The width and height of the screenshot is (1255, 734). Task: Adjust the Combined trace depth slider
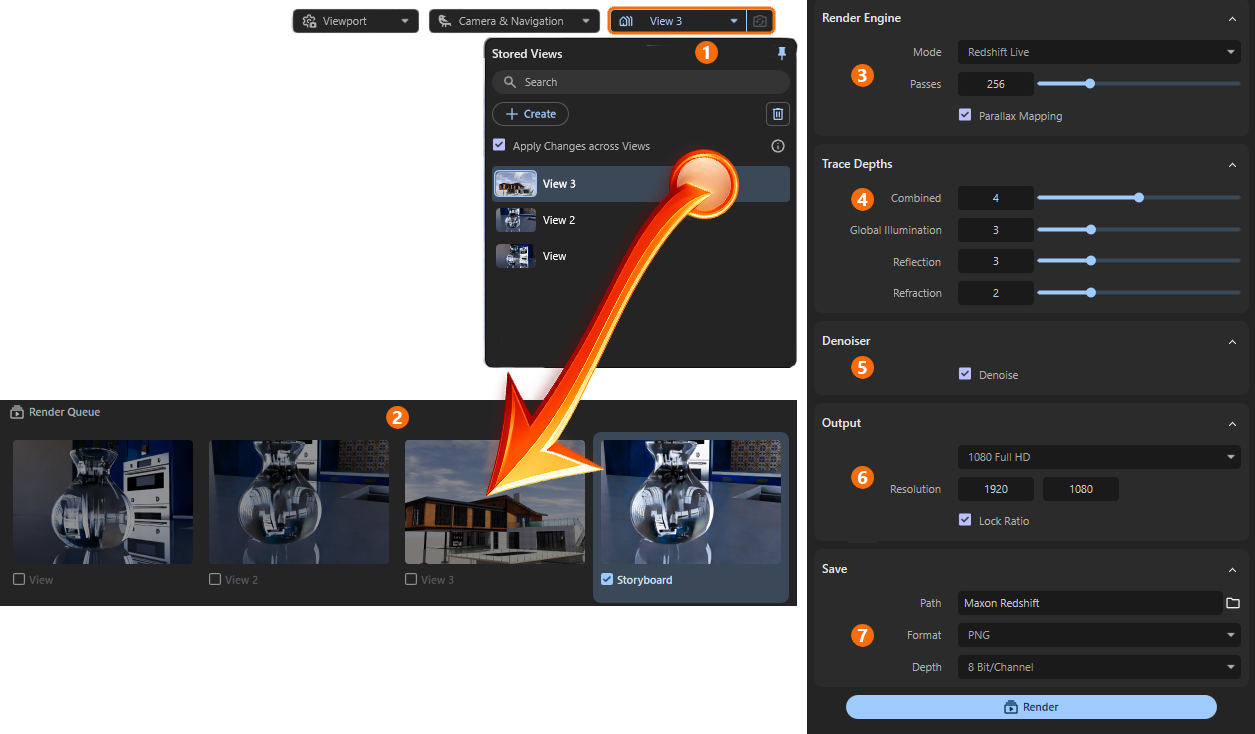(1139, 198)
